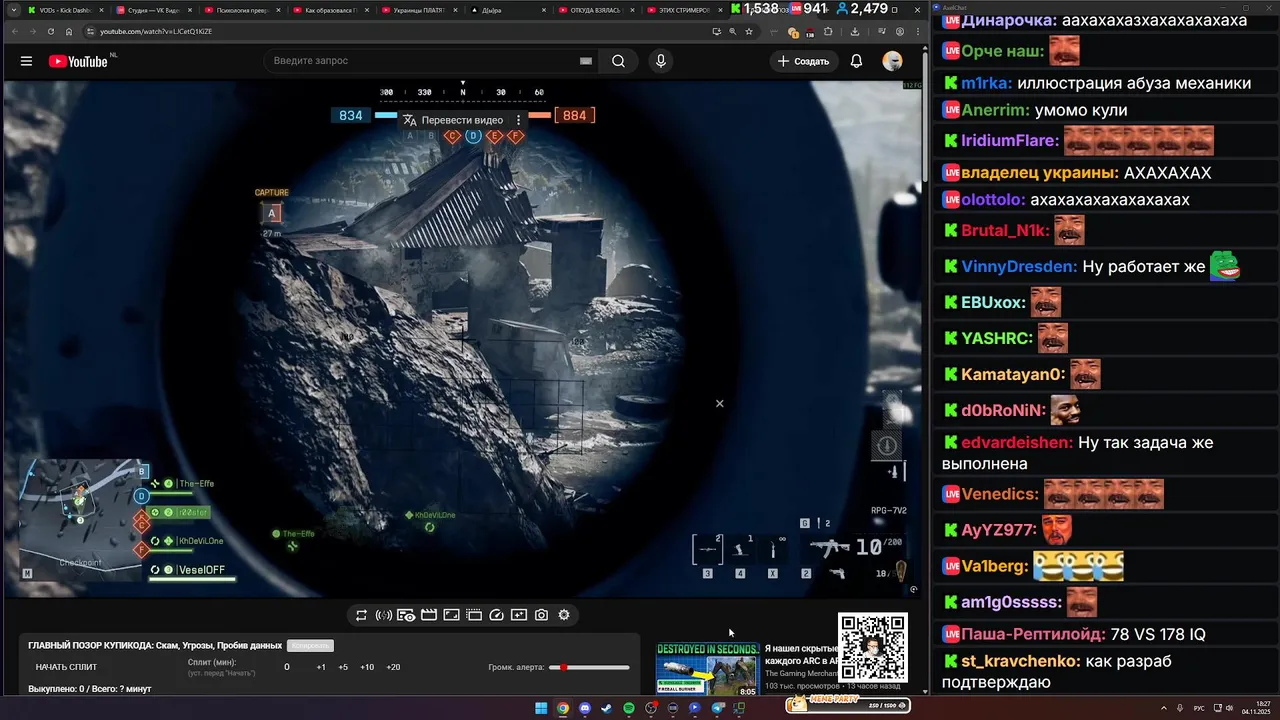The width and height of the screenshot is (1280, 720).
Task: Open the Windows Start menu
Action: [x=541, y=708]
